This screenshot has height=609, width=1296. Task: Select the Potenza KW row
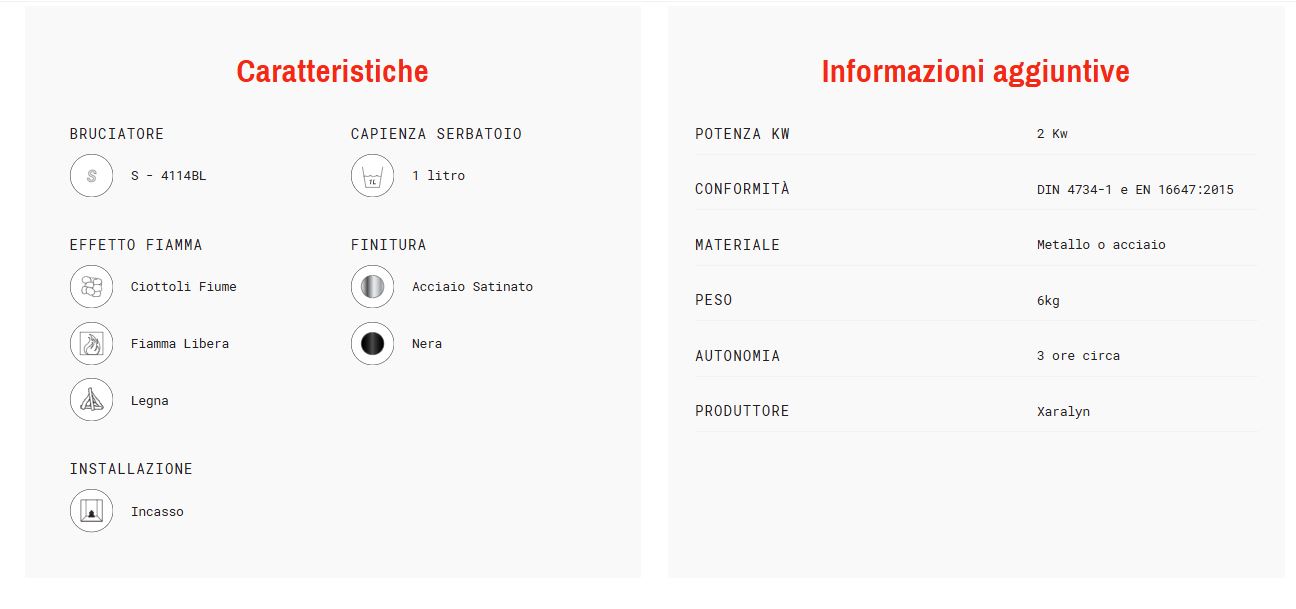coord(976,134)
